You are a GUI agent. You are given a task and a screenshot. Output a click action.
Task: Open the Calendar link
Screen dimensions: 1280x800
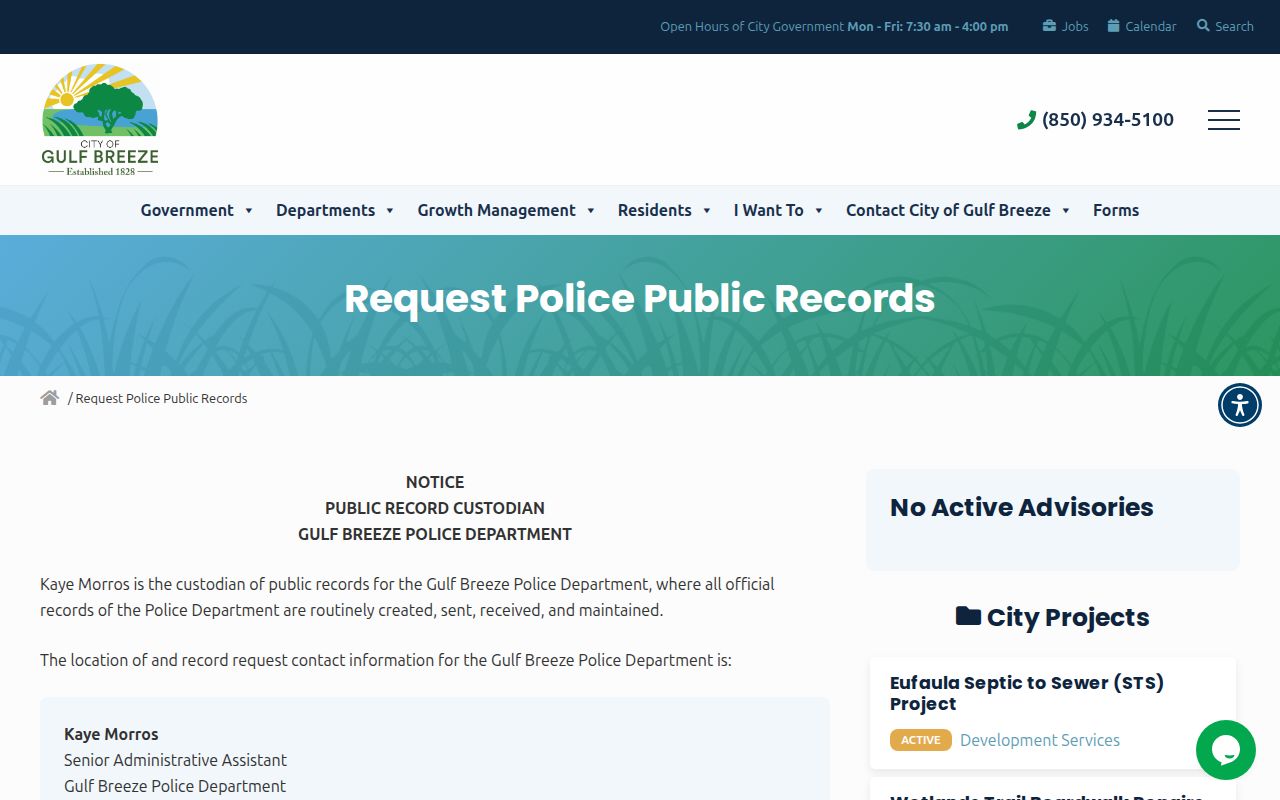(x=1151, y=27)
